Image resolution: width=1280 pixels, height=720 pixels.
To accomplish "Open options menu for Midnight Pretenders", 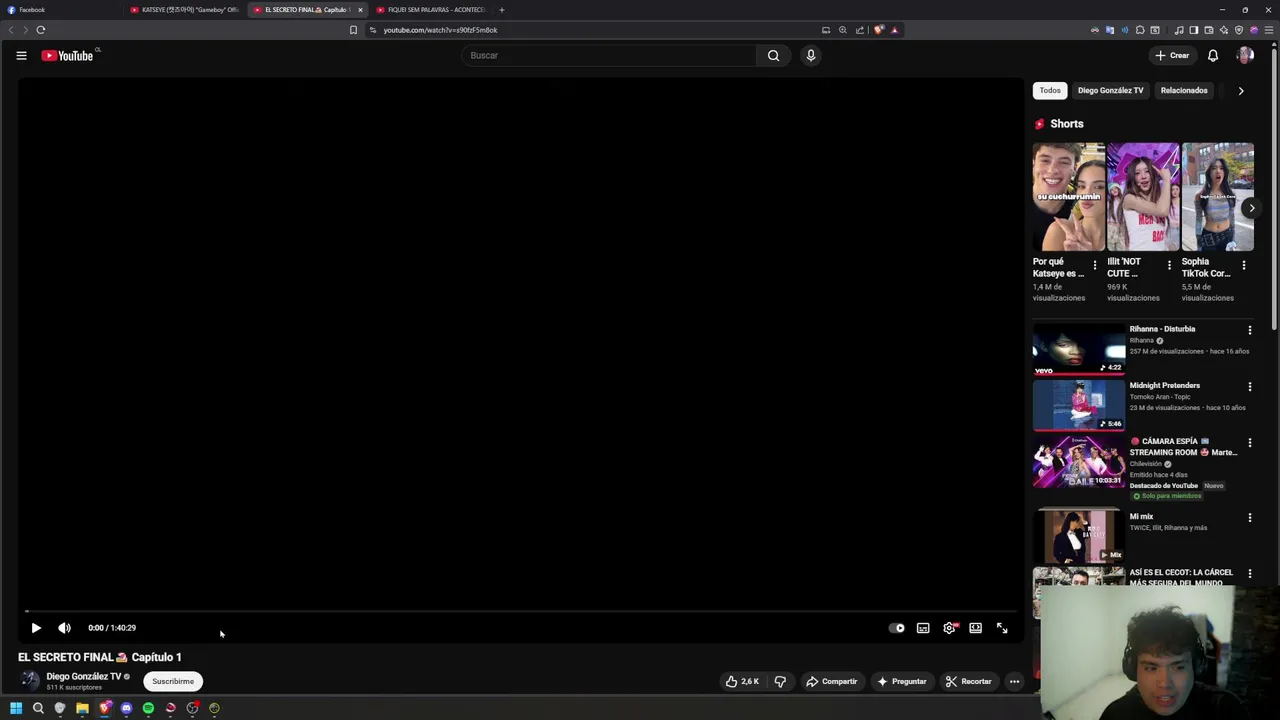I will click(1249, 386).
